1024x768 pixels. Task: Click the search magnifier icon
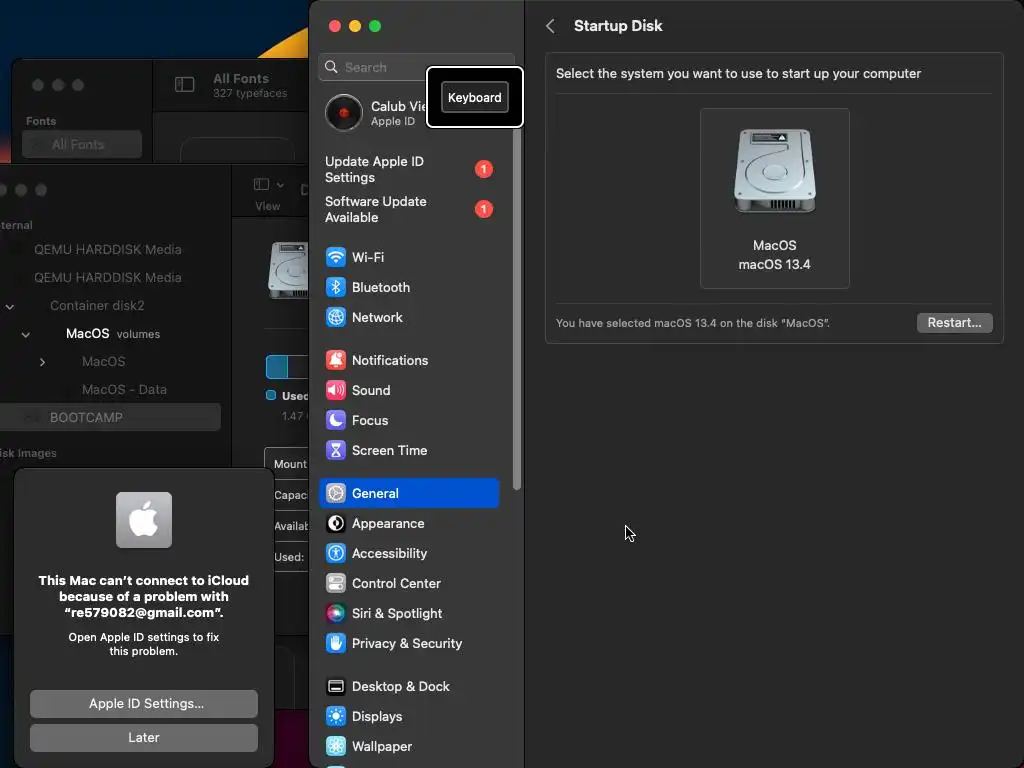click(331, 67)
